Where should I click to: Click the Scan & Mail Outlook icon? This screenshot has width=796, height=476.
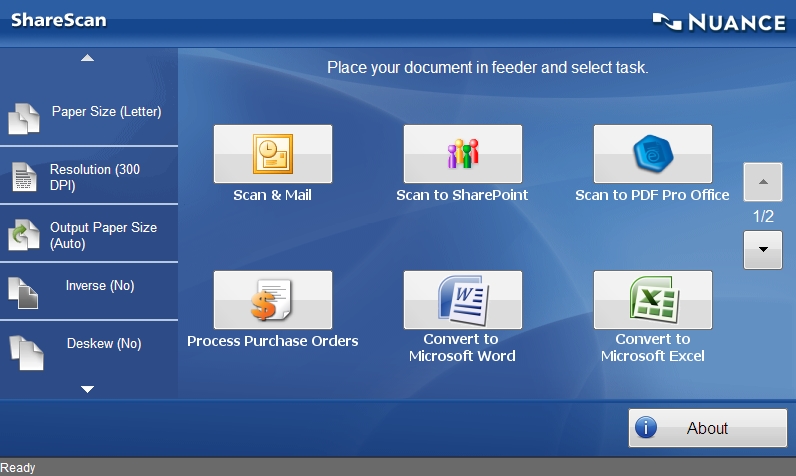click(272, 154)
